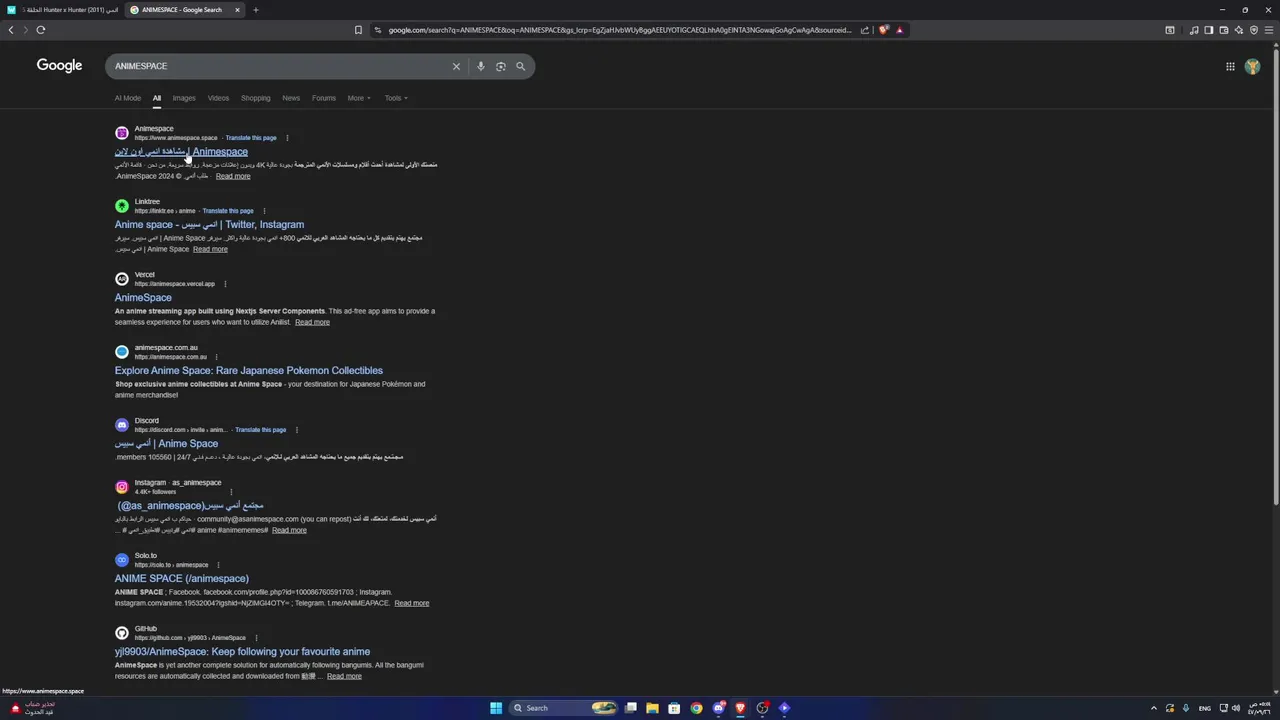Clear the search box with the X icon
The image size is (1280, 720).
point(456,66)
